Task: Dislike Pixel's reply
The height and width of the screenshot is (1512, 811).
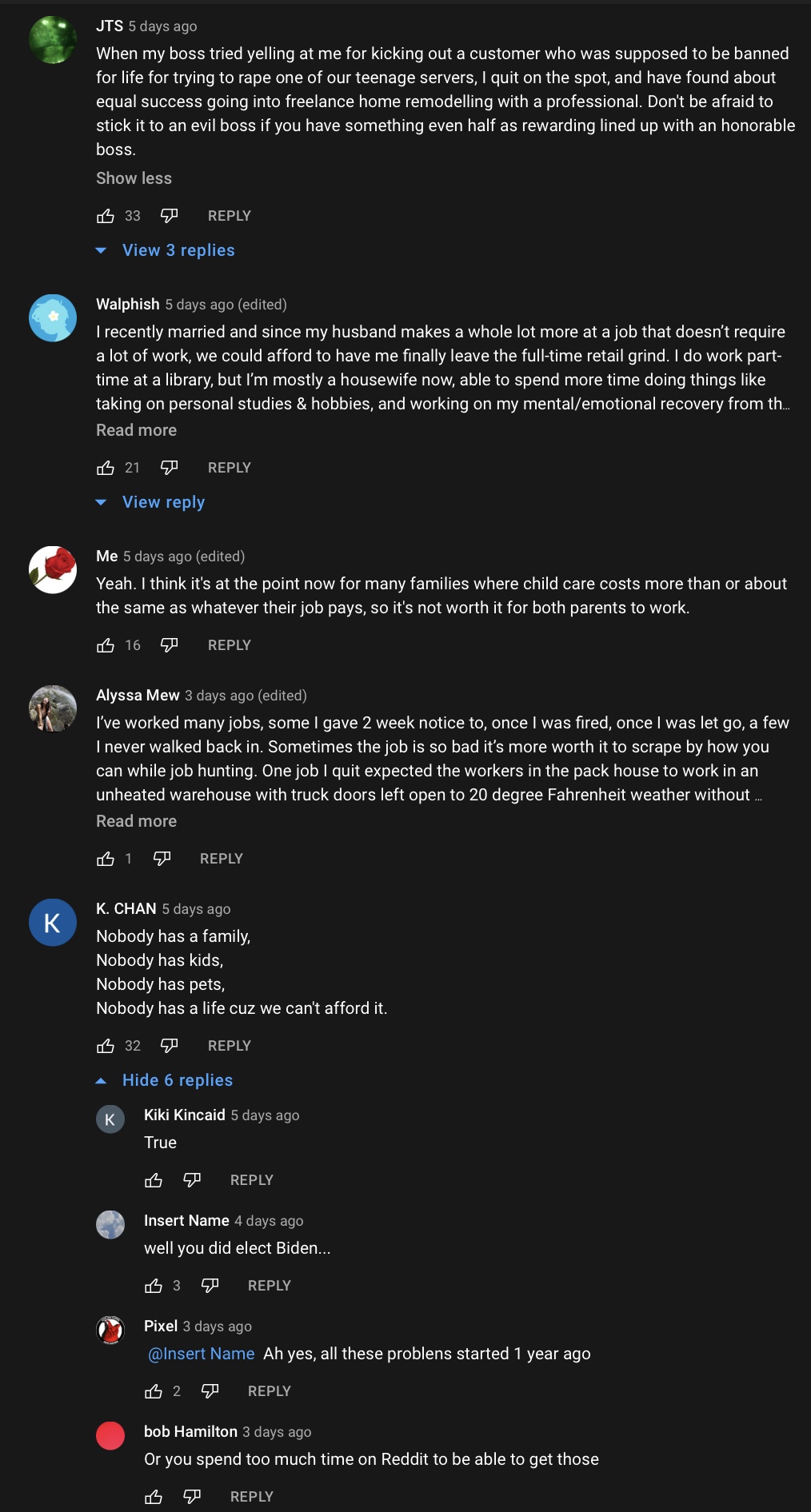Action: click(210, 1391)
